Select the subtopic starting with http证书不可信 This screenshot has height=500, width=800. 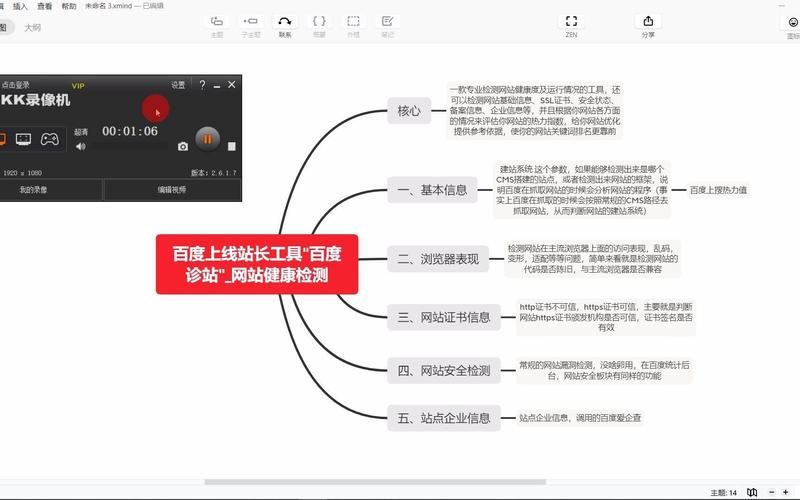click(x=606, y=317)
